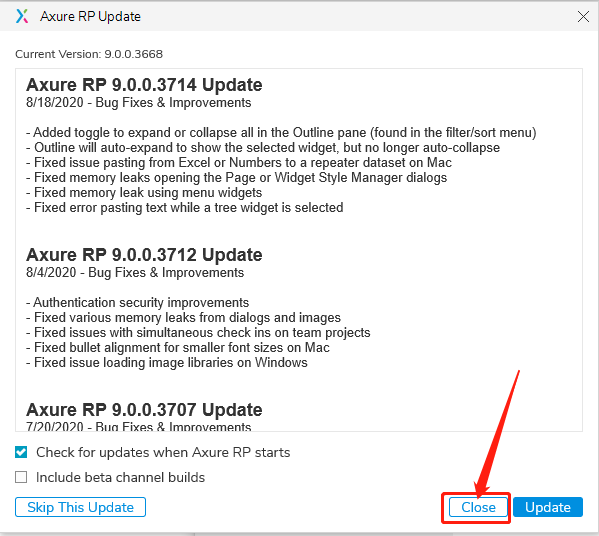Select the Axure RP 9.0.0.3714 Update heading
This screenshot has height=536, width=599.
click(x=144, y=85)
